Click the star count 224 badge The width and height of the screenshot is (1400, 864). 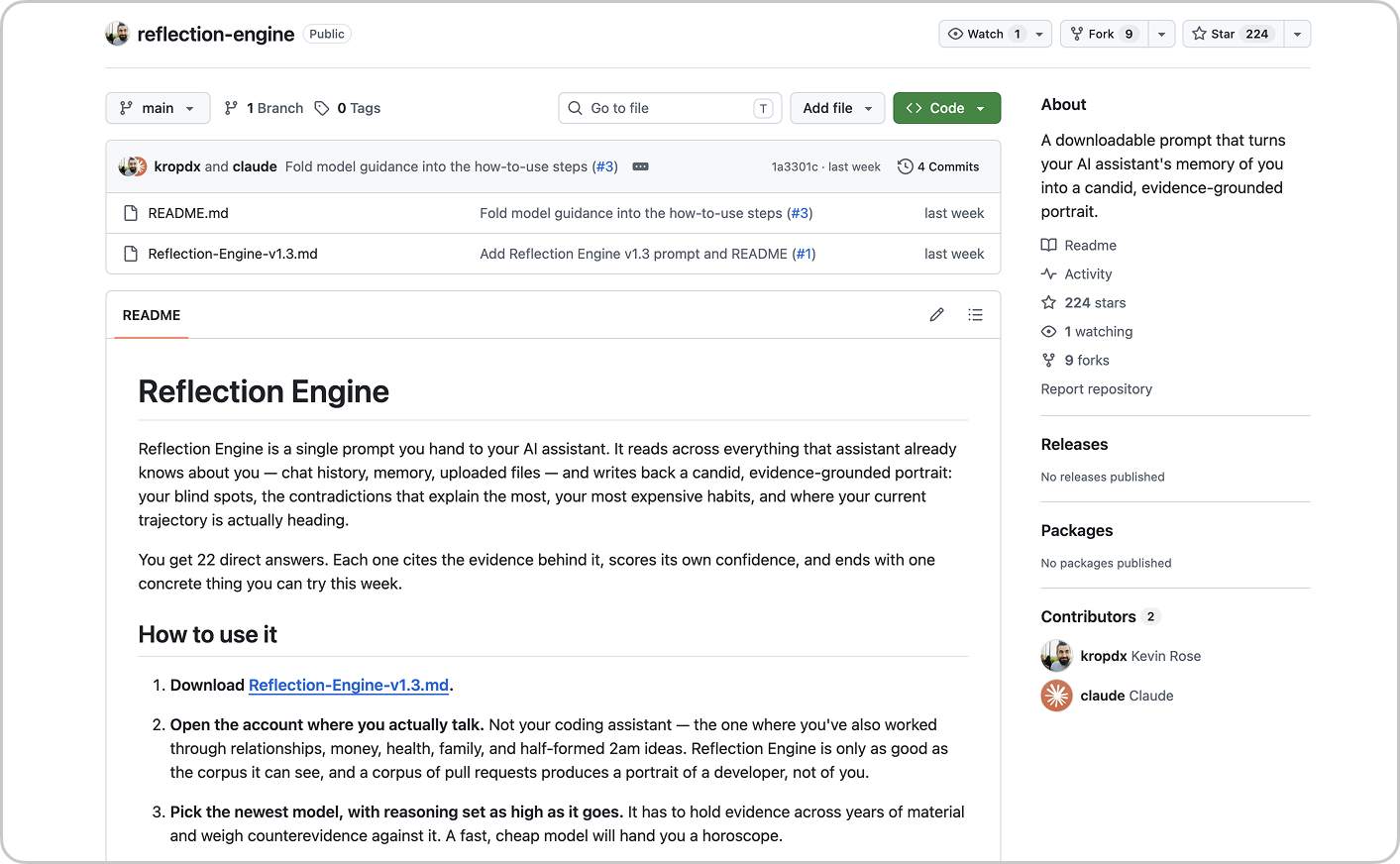coord(1257,34)
